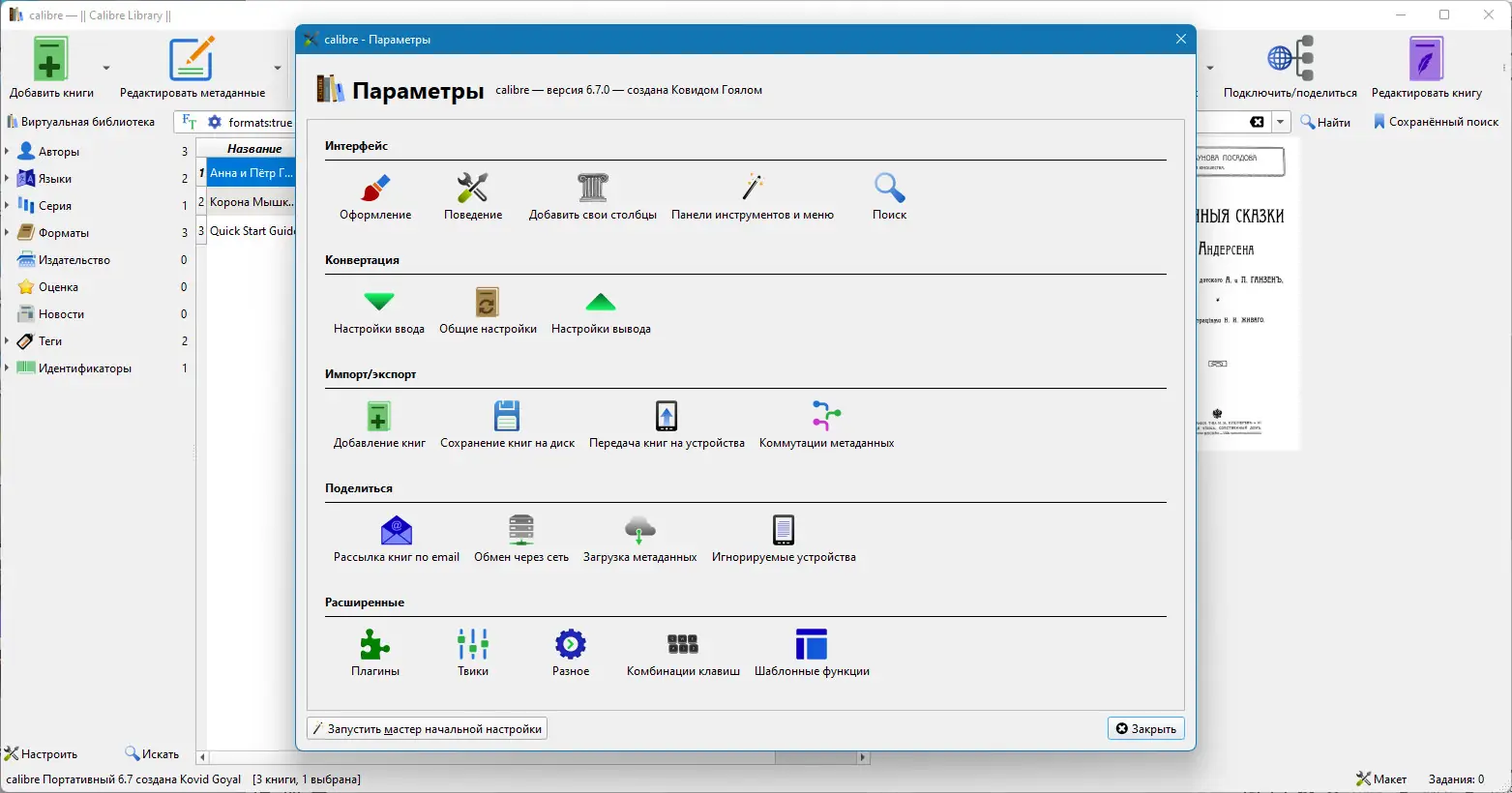Open the search history dropdown arrow
The height and width of the screenshot is (793, 1512).
coord(1281,122)
